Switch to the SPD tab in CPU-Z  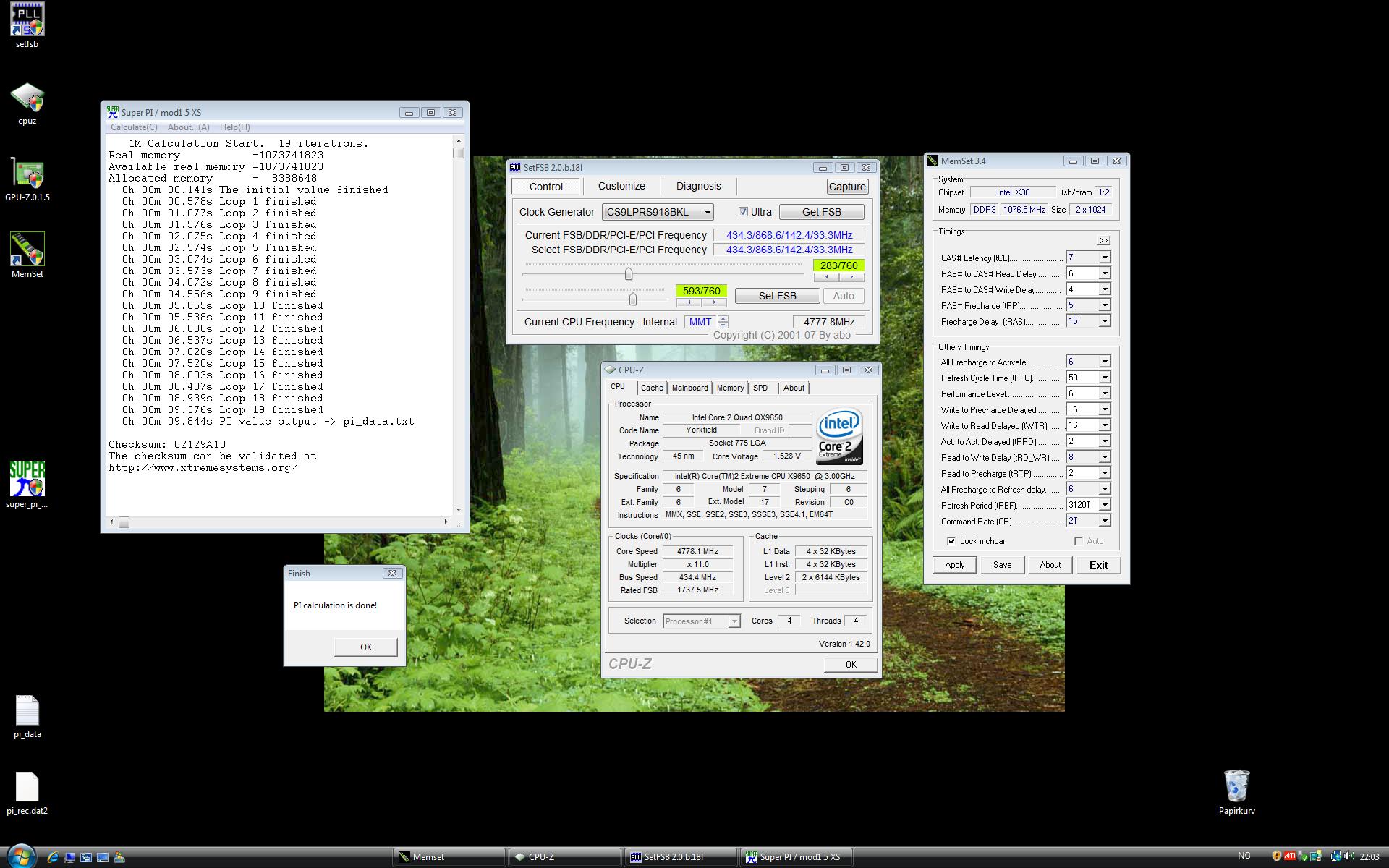[x=760, y=388]
